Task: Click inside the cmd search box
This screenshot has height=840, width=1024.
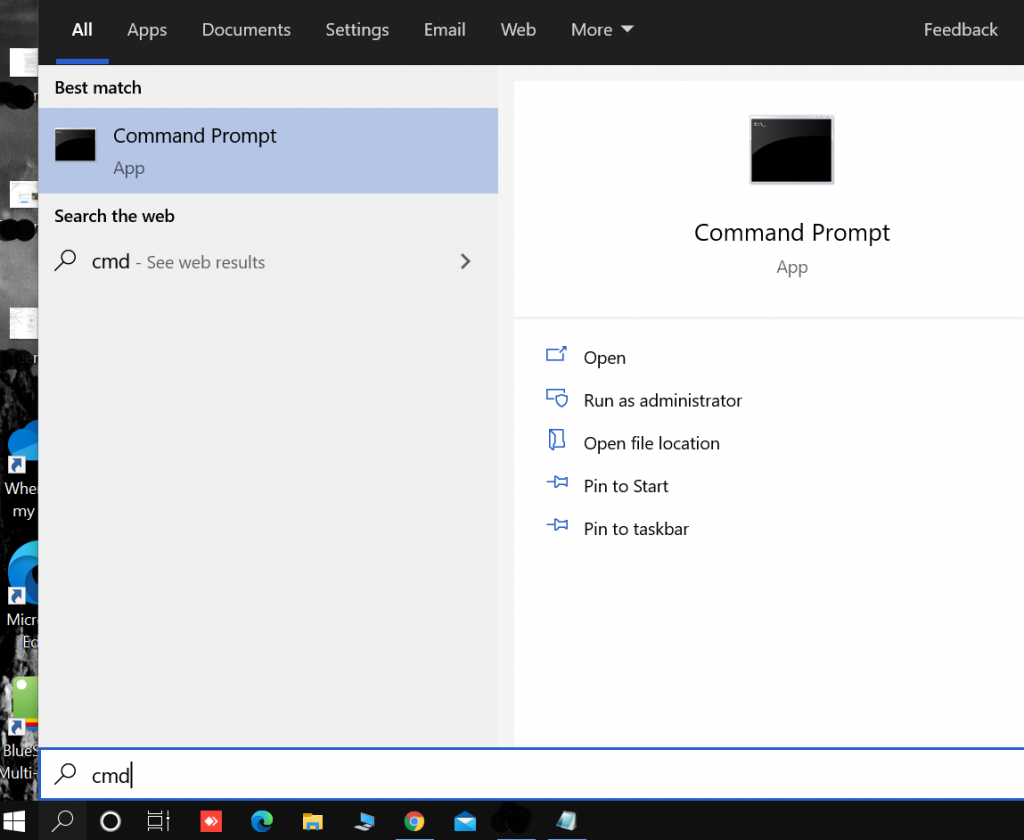Action: (532, 775)
